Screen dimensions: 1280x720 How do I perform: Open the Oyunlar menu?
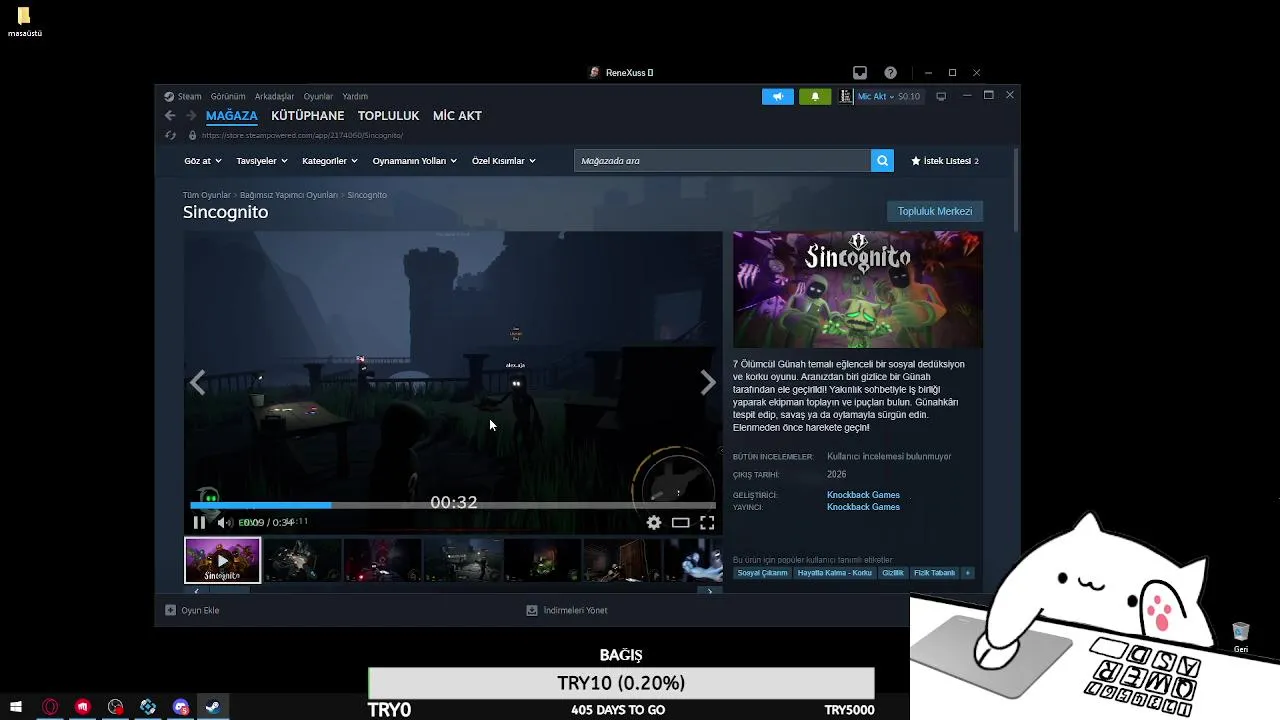(x=318, y=96)
